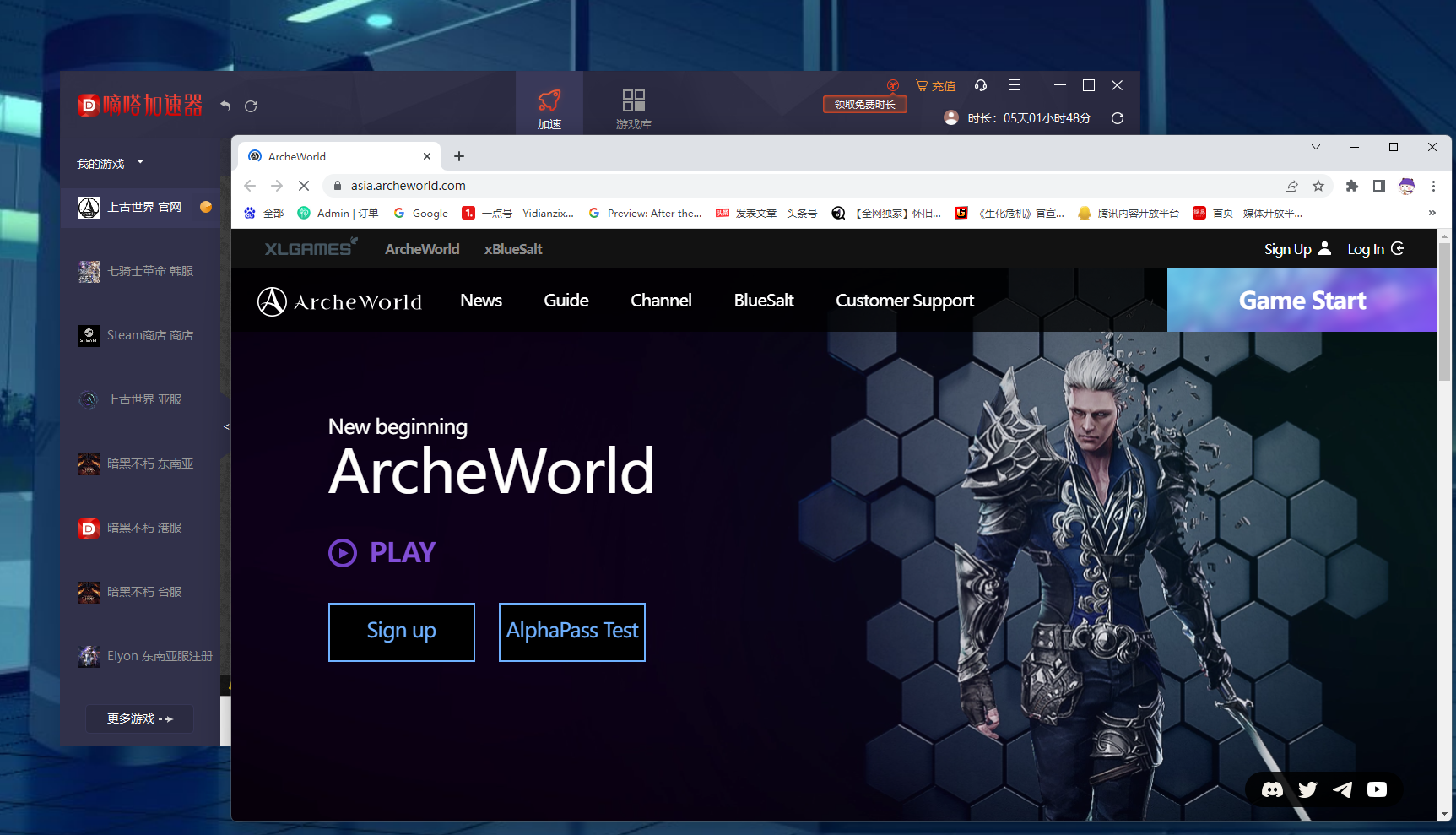Open the extensions puzzle icon

tap(1352, 186)
